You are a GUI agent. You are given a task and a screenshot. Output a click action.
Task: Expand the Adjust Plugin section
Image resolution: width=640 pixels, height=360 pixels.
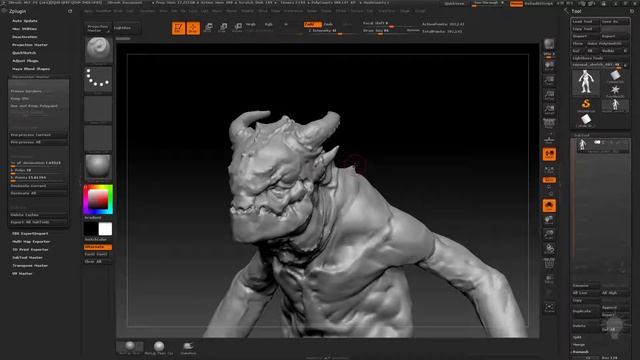(25, 61)
